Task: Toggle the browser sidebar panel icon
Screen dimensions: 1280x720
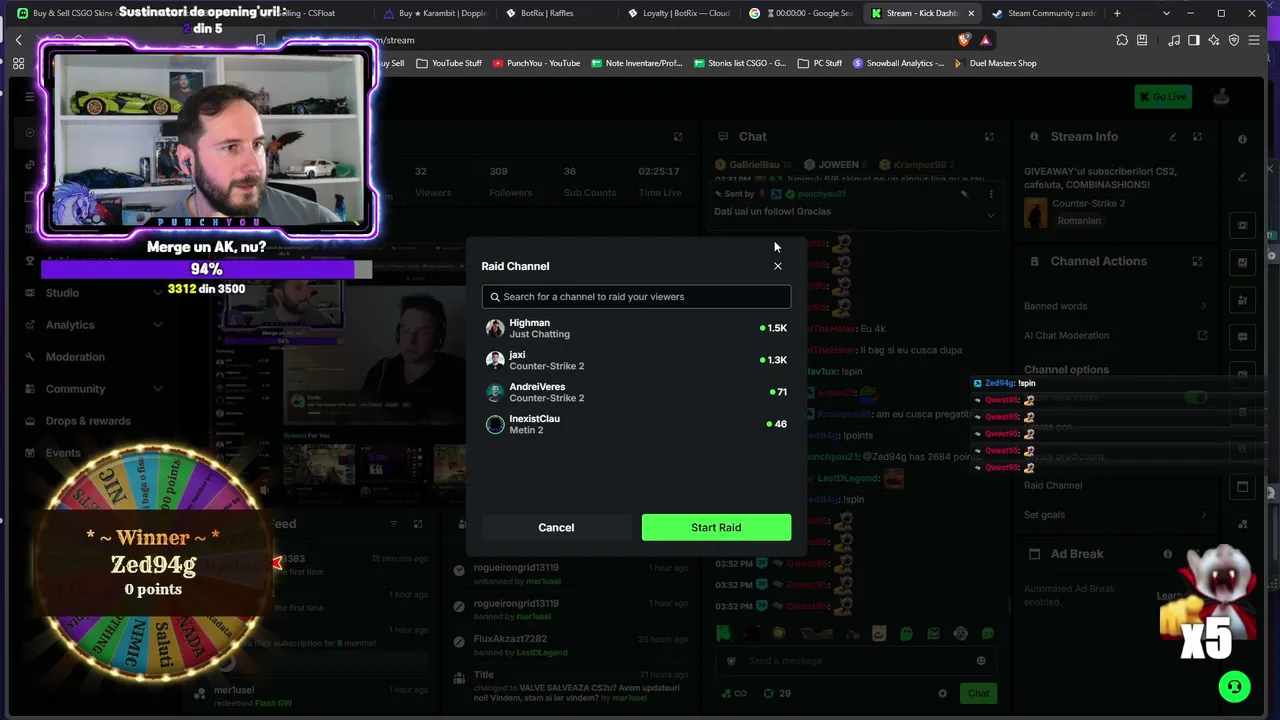Action: click(1193, 40)
